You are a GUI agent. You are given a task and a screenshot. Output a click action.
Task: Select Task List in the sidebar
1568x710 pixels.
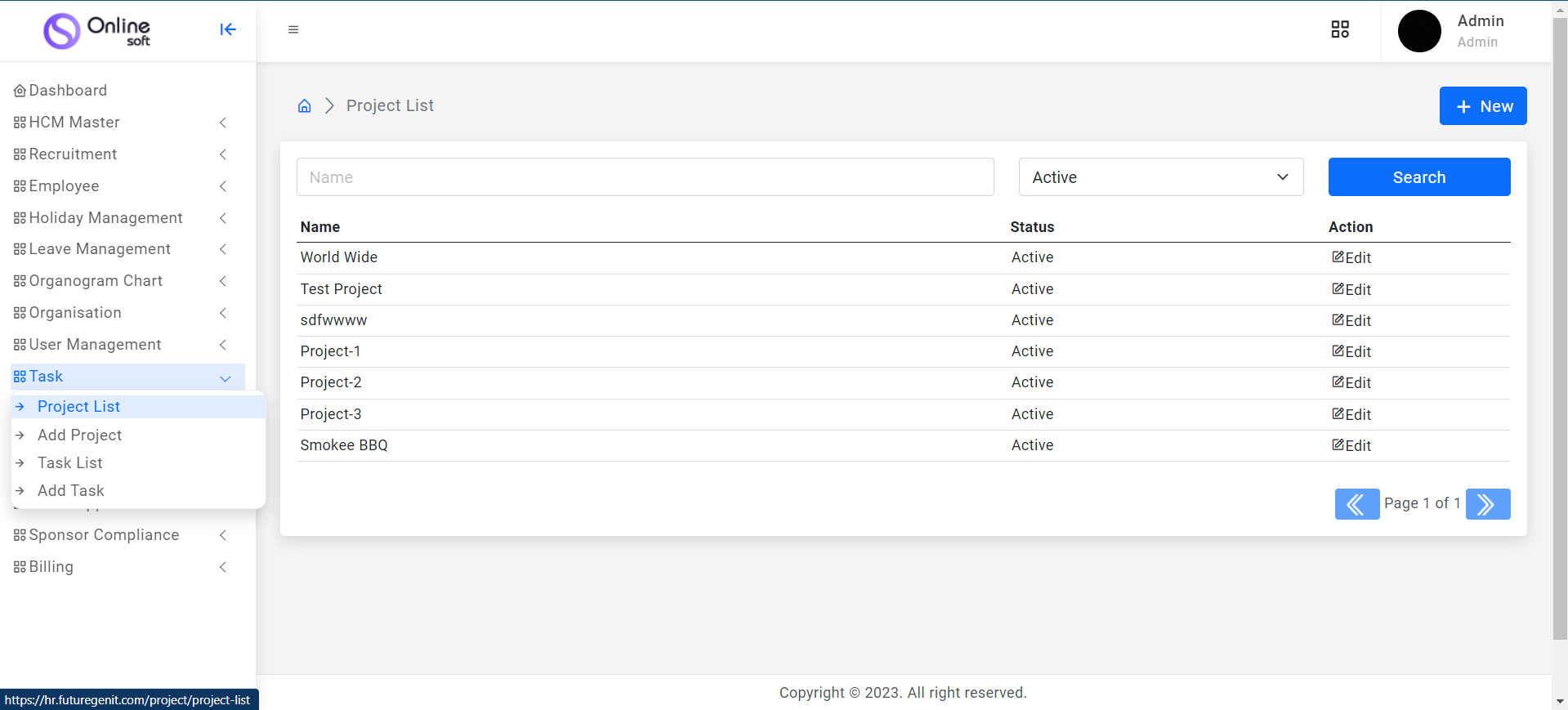pos(70,463)
